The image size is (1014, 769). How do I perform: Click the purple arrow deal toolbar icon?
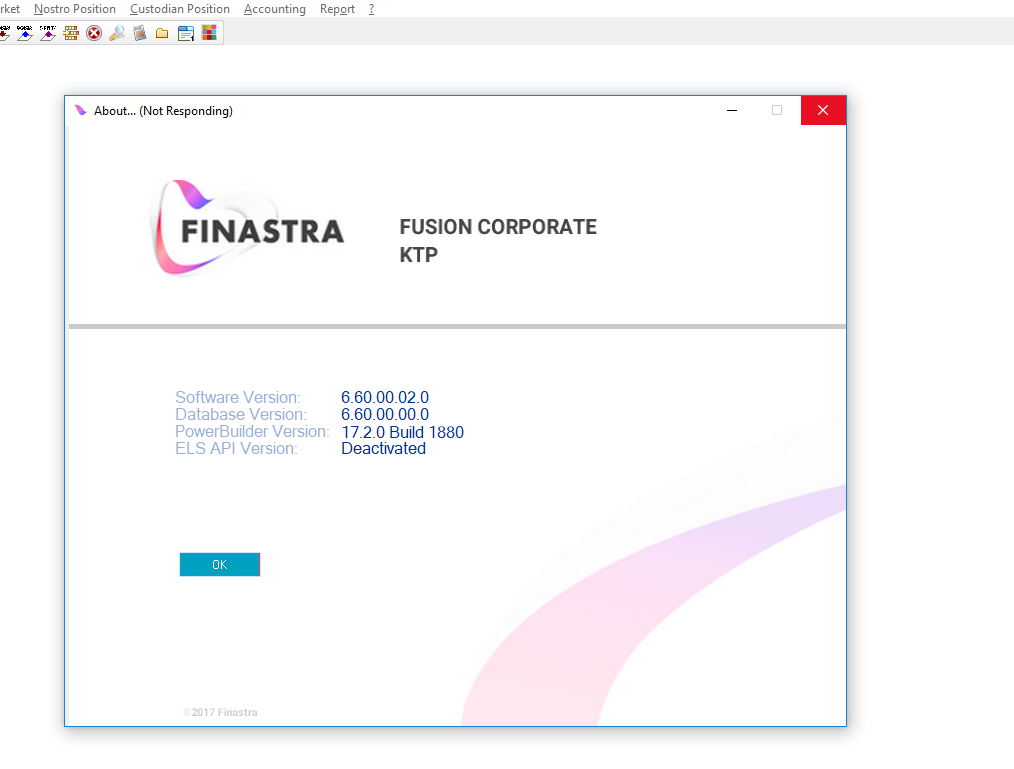coord(48,33)
